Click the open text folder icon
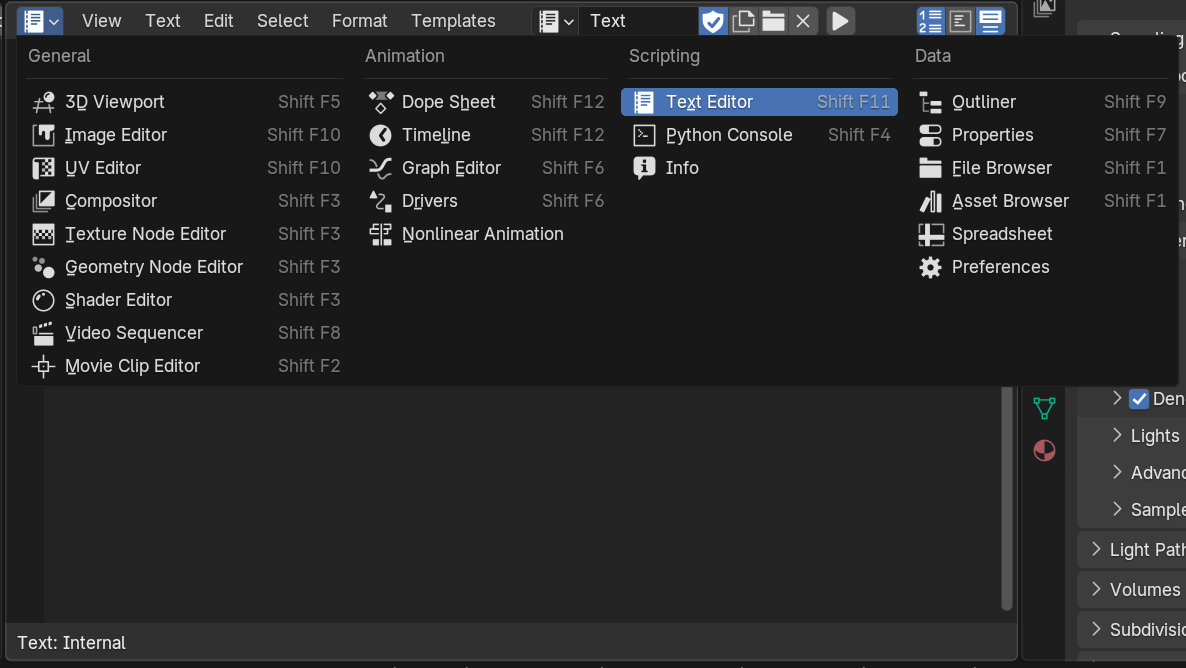Viewport: 1186px width, 668px height. [773, 21]
